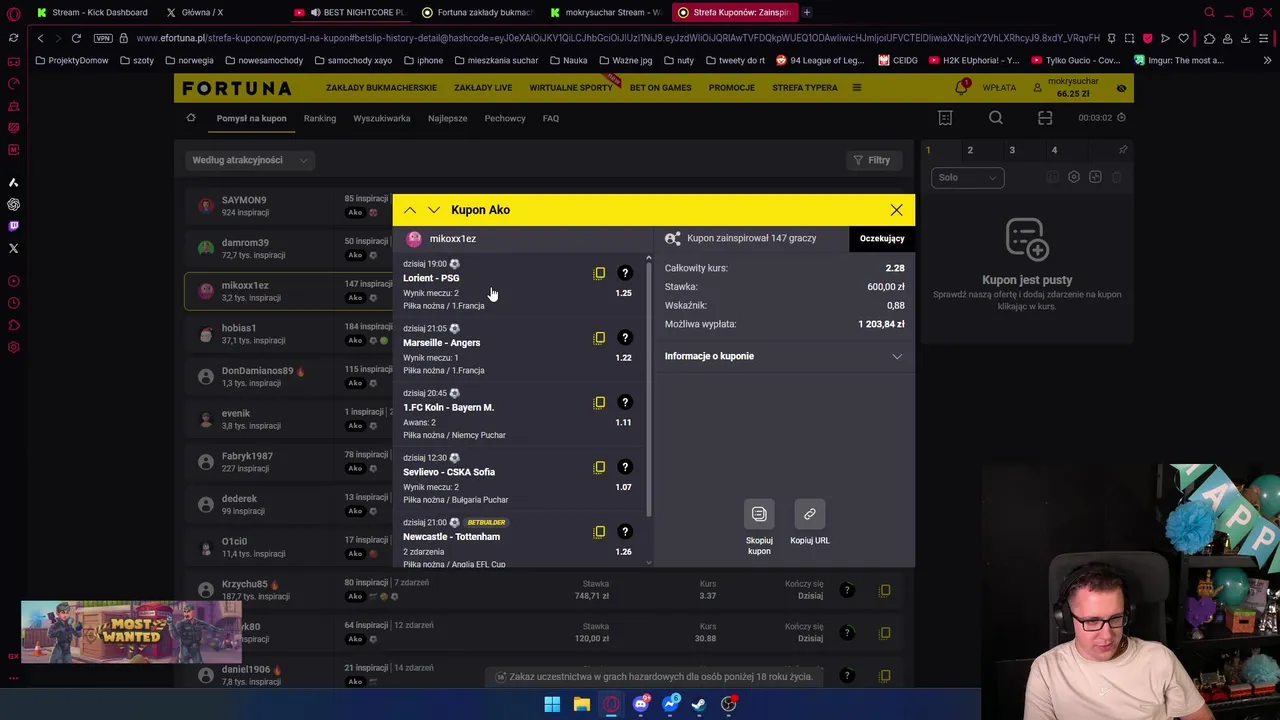
Task: Copy Krzychu85 coupon with betslip icon
Action: click(884, 590)
